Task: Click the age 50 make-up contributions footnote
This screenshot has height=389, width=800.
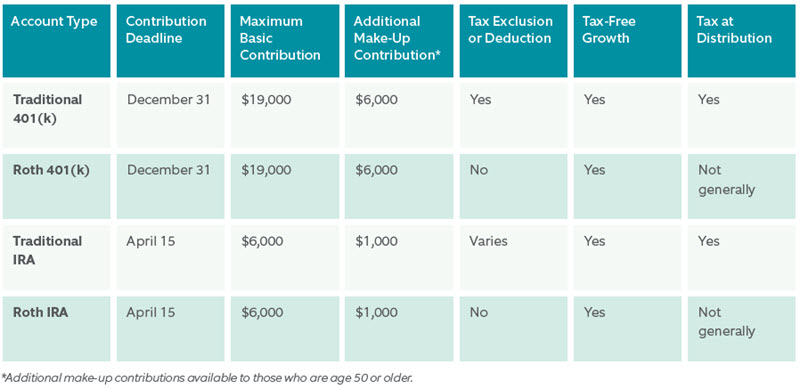Action: pos(208,379)
